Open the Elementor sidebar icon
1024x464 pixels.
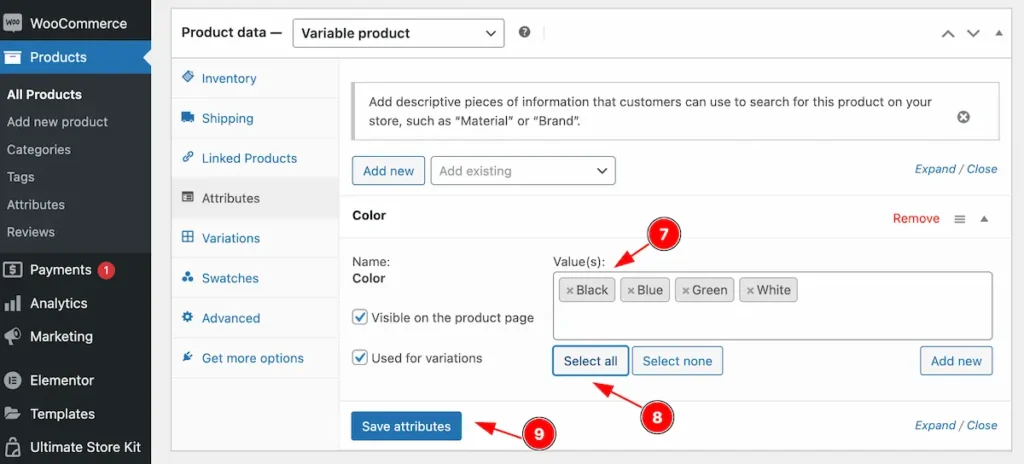click(12, 380)
